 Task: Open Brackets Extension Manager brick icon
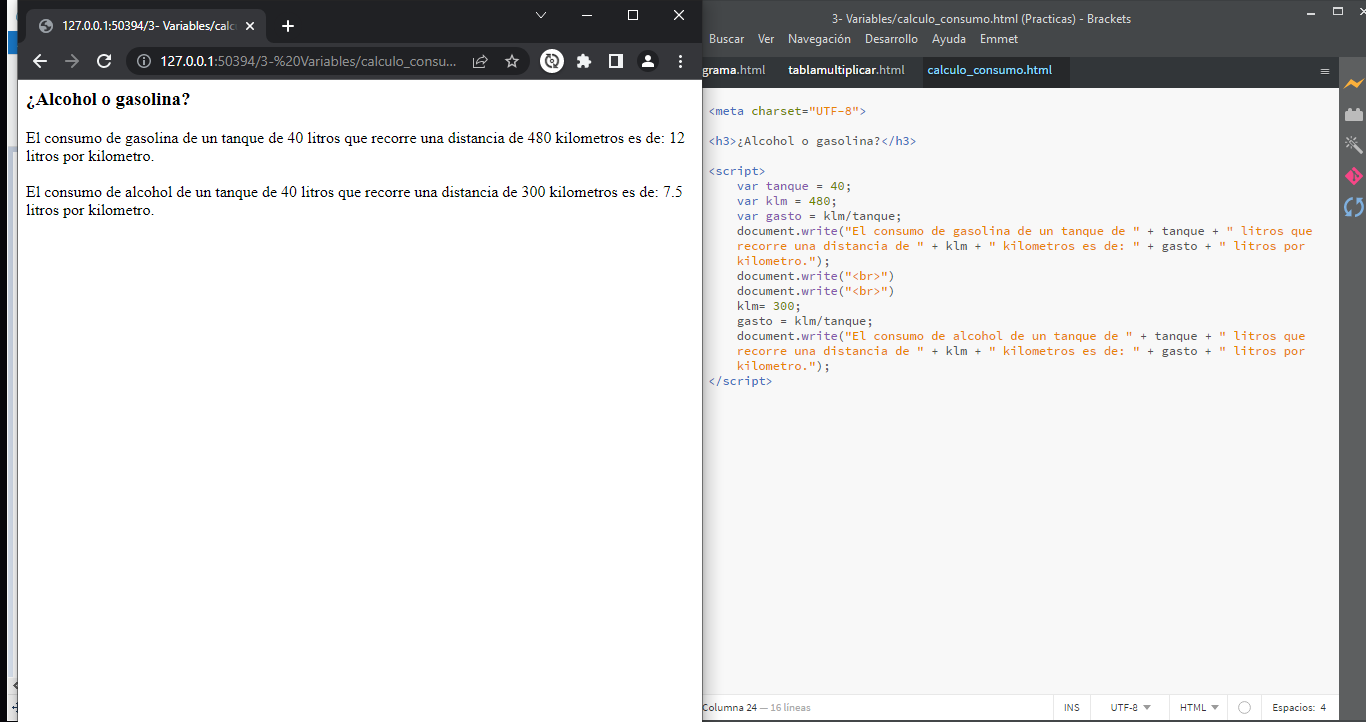(1353, 114)
